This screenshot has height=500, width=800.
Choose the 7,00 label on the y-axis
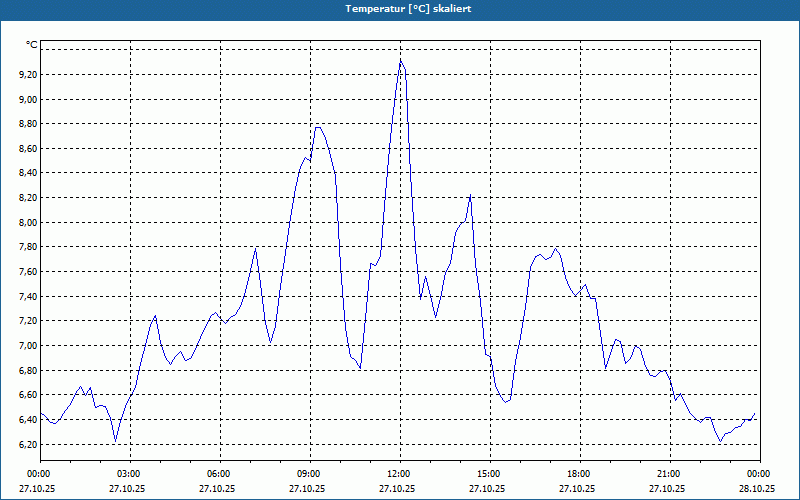click(x=29, y=346)
